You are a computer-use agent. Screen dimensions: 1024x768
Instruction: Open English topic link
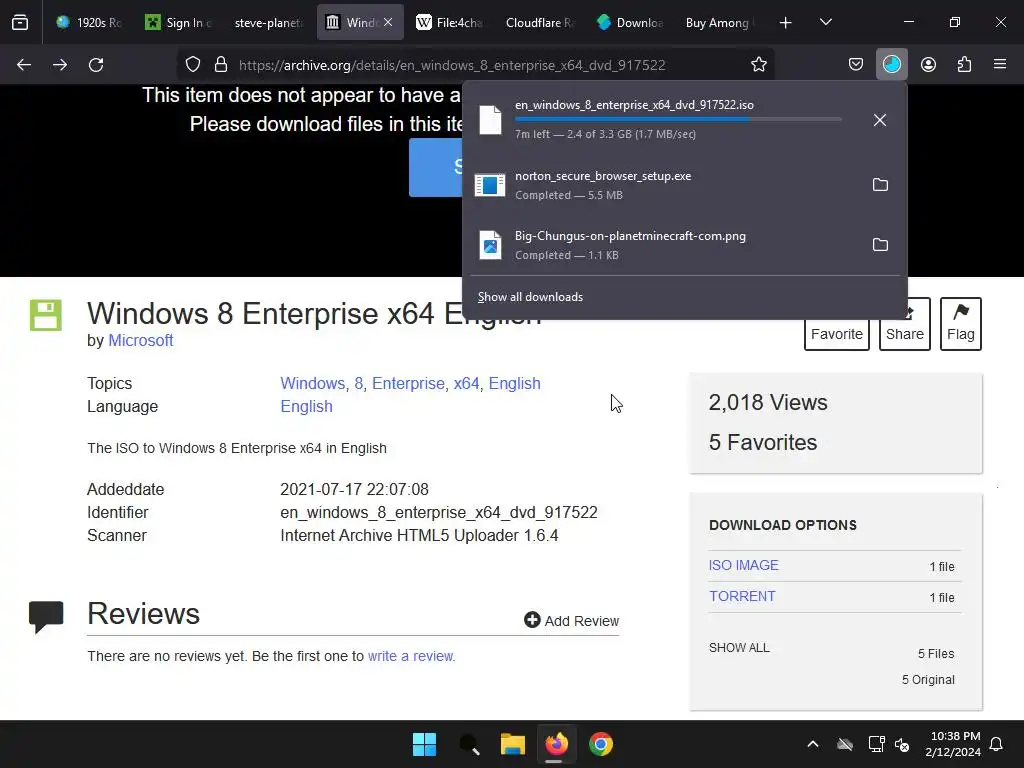[x=515, y=383]
